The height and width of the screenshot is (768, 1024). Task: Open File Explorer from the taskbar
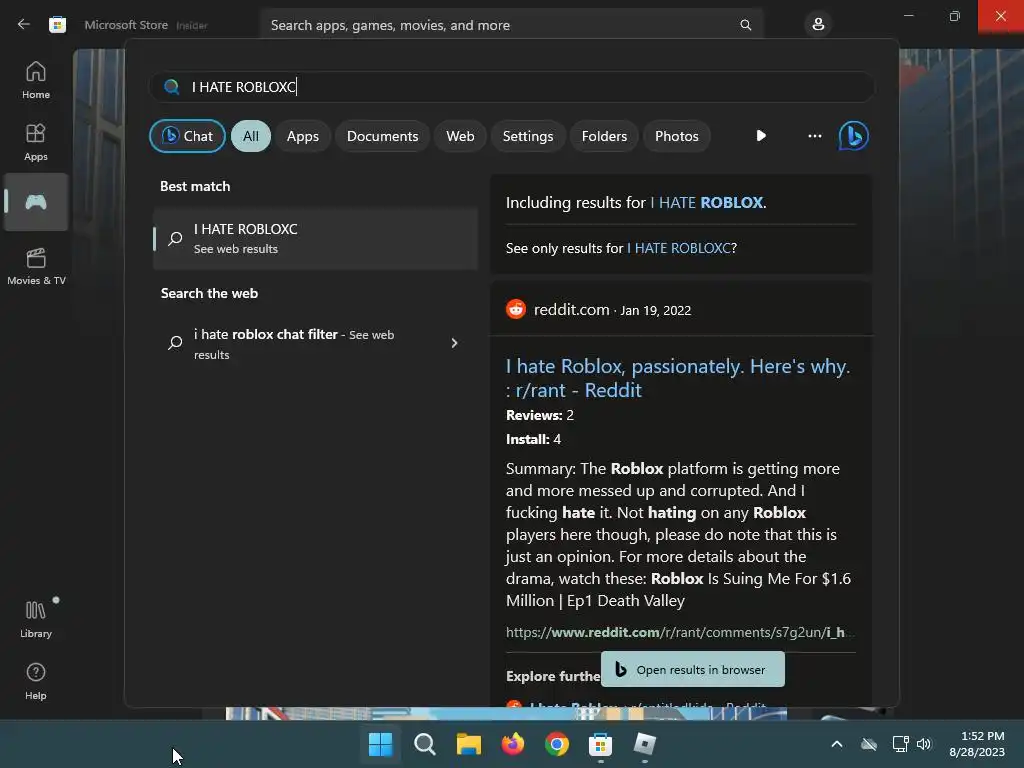click(468, 744)
